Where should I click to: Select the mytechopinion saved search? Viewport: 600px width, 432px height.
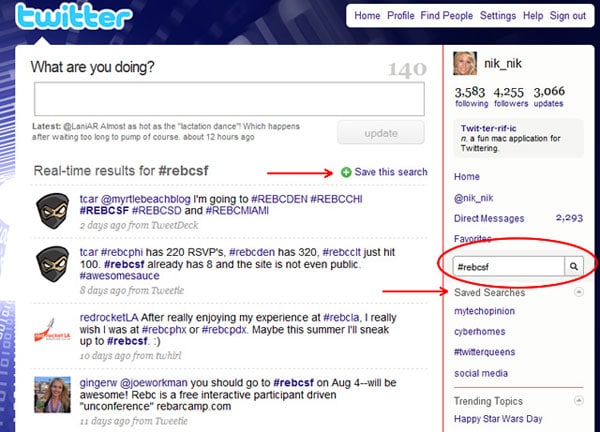[488, 312]
